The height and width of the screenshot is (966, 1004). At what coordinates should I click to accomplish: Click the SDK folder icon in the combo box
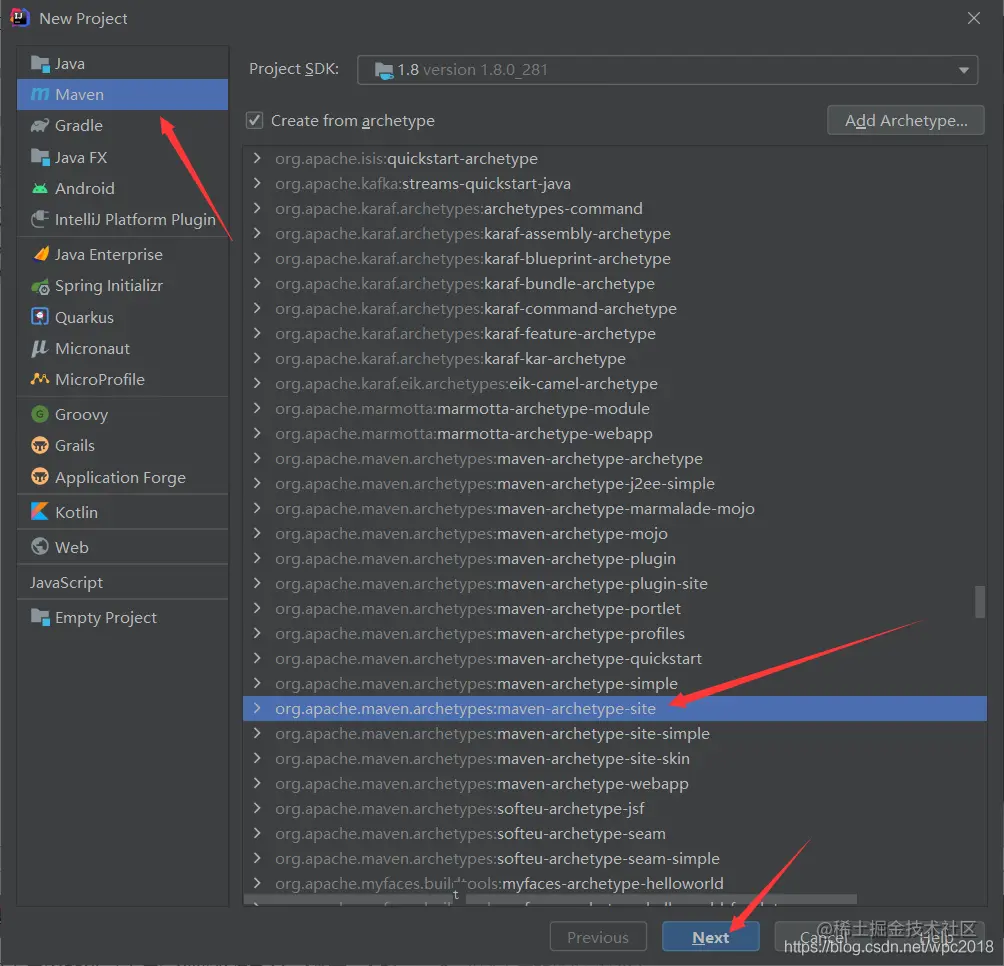tap(384, 70)
